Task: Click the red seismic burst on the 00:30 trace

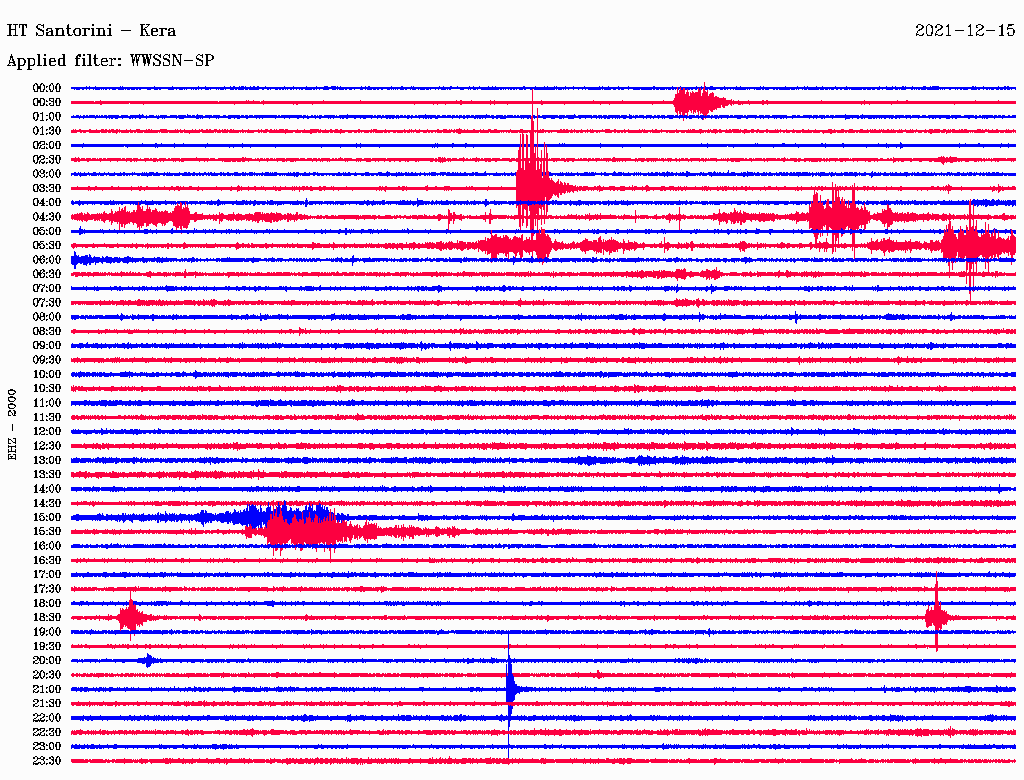Action: point(702,102)
